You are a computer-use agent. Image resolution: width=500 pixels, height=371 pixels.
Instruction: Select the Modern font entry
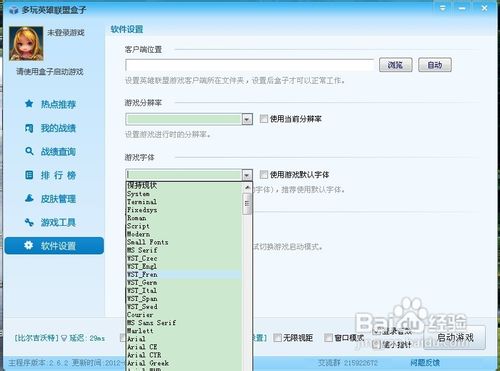[184, 234]
